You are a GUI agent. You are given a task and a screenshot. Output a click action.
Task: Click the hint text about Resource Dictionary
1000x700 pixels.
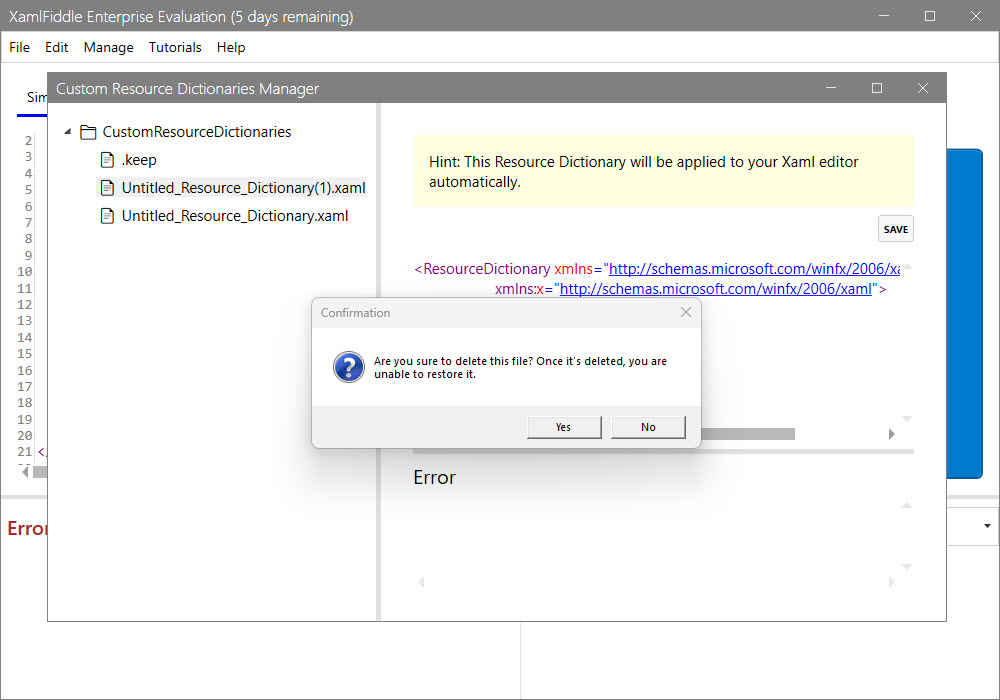[643, 171]
